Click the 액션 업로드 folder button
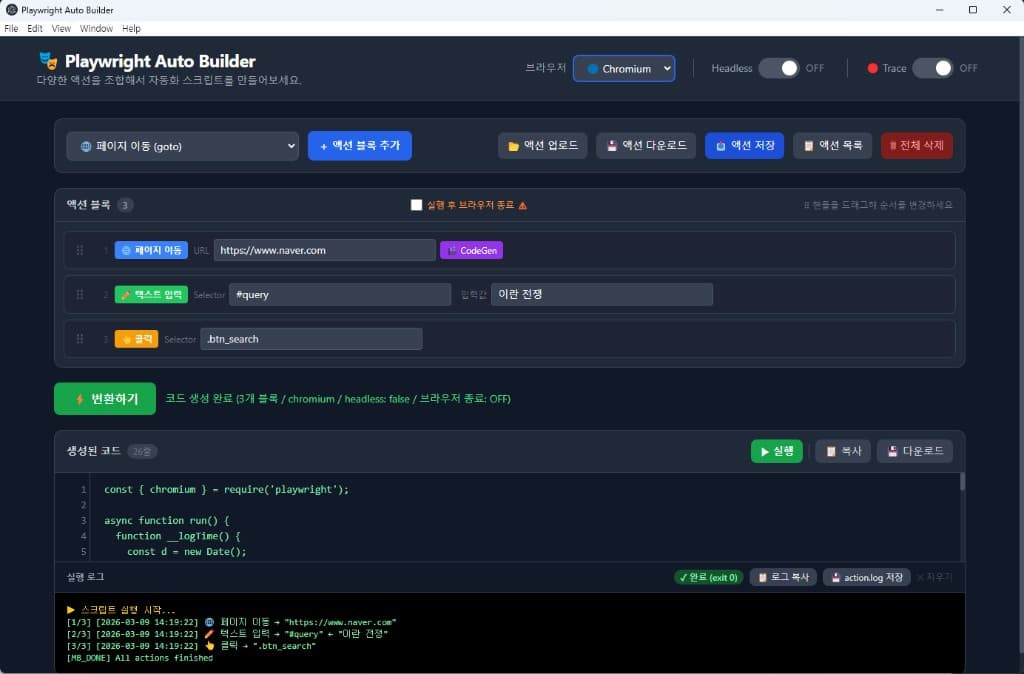This screenshot has height=674, width=1024. [x=542, y=146]
